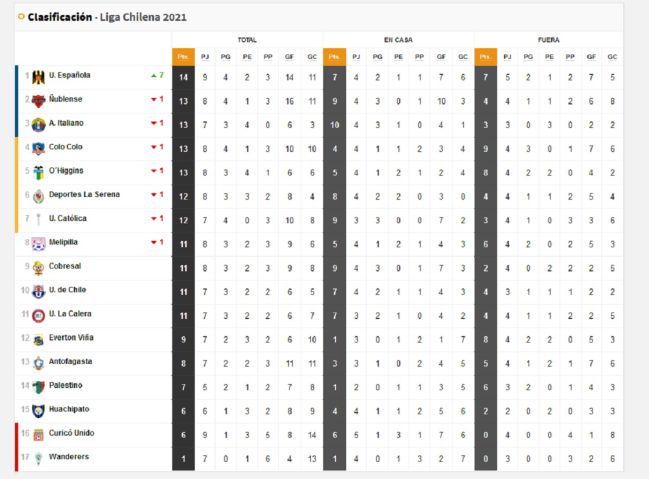Select the FUERA standings header

click(x=548, y=40)
